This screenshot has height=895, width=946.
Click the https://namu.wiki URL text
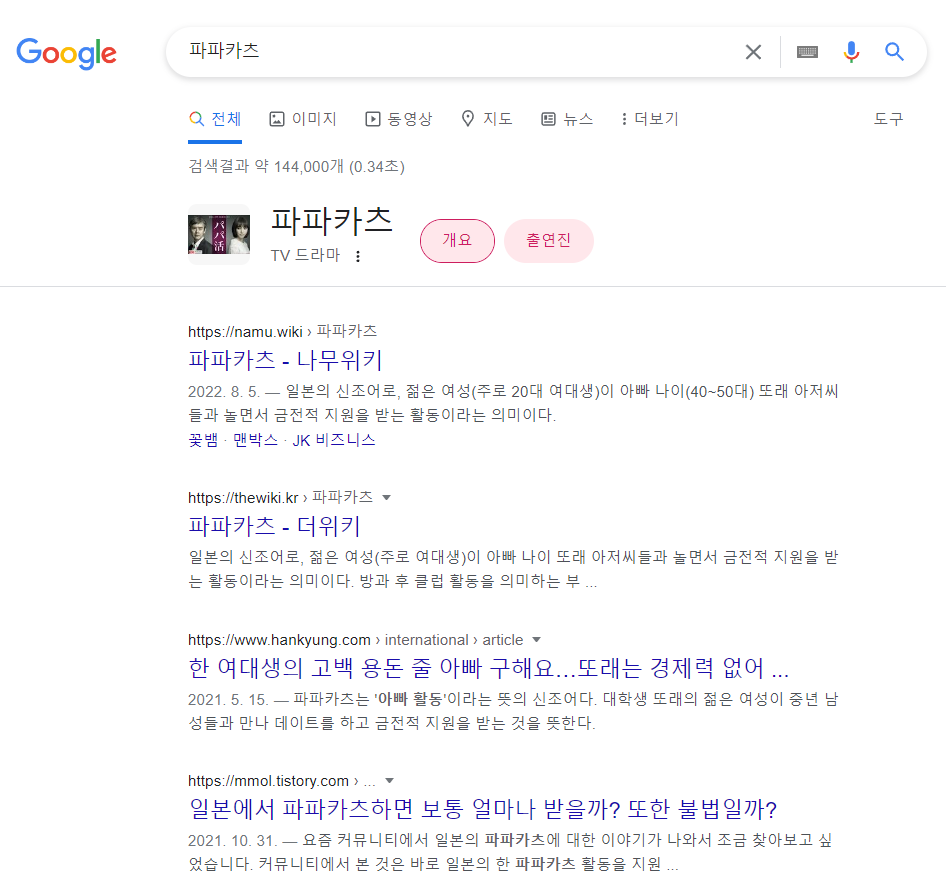(x=245, y=332)
